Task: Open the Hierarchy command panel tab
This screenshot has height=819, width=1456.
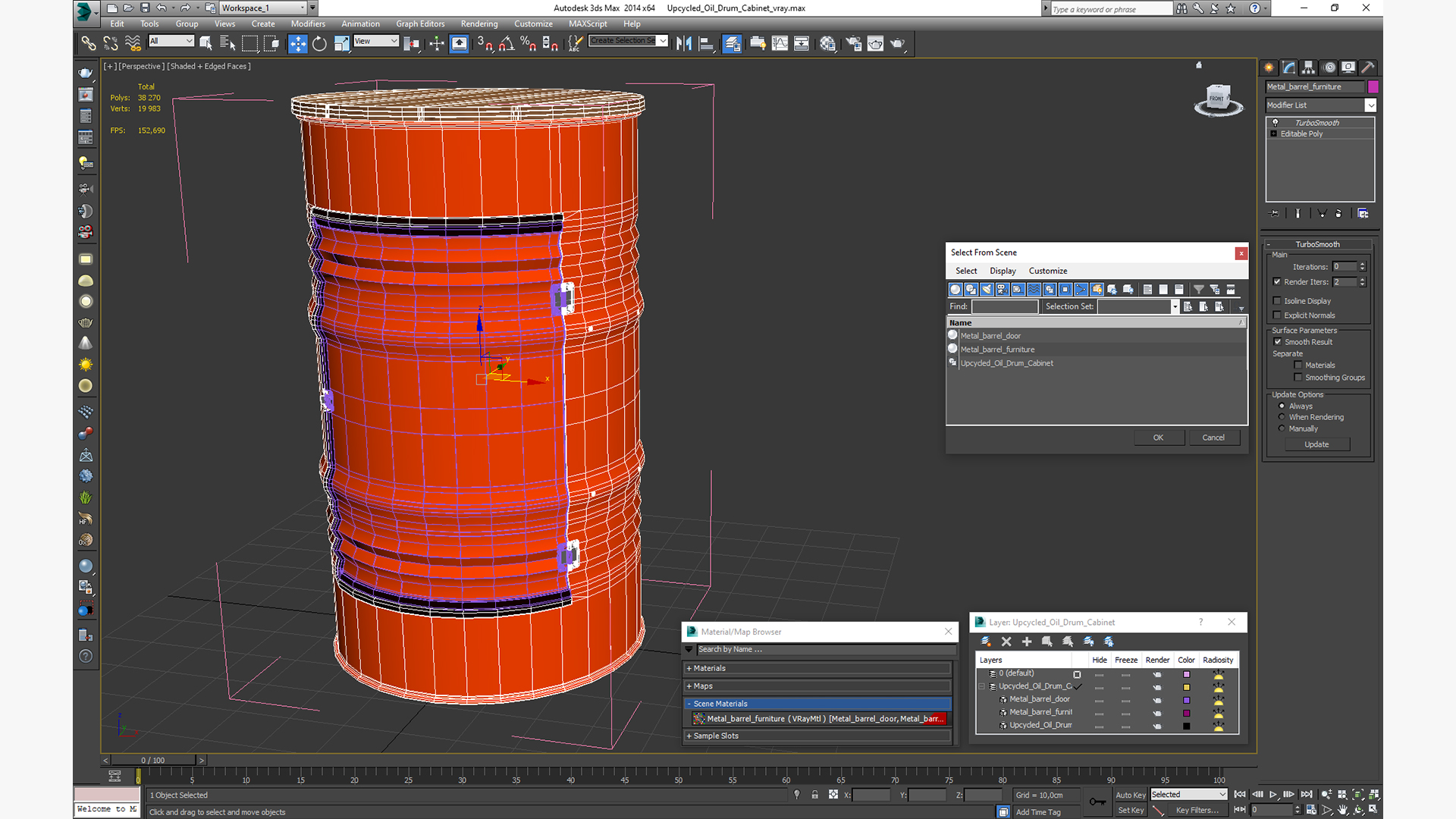Action: point(1309,67)
